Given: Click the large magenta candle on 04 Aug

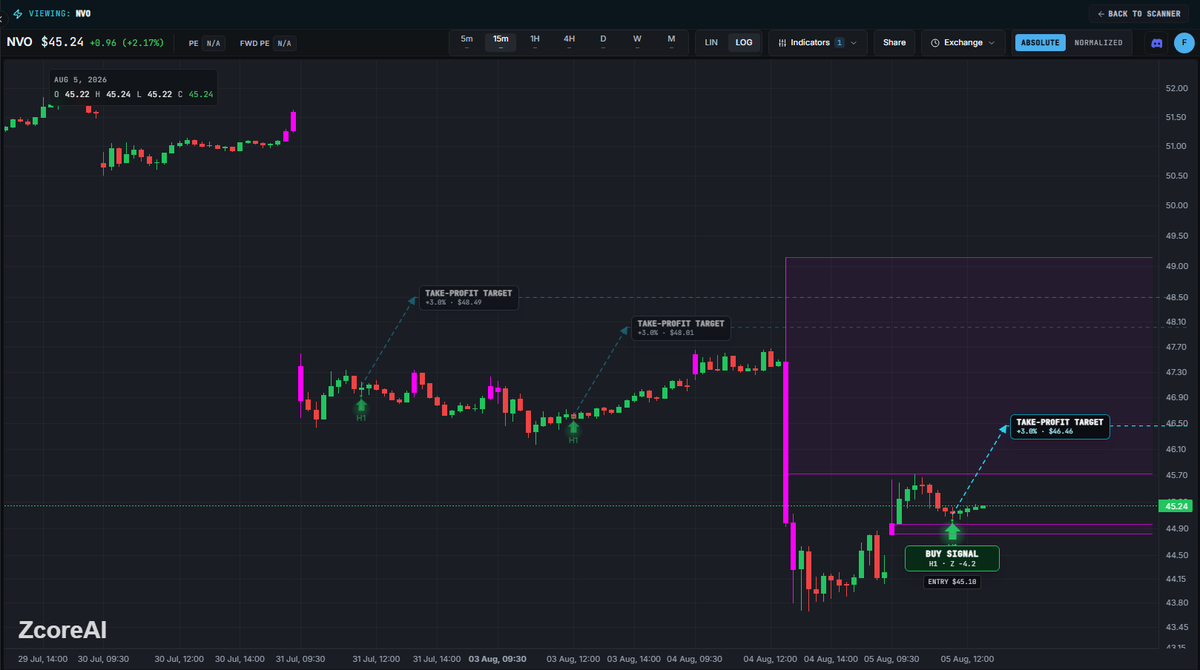Looking at the screenshot, I should (786, 442).
